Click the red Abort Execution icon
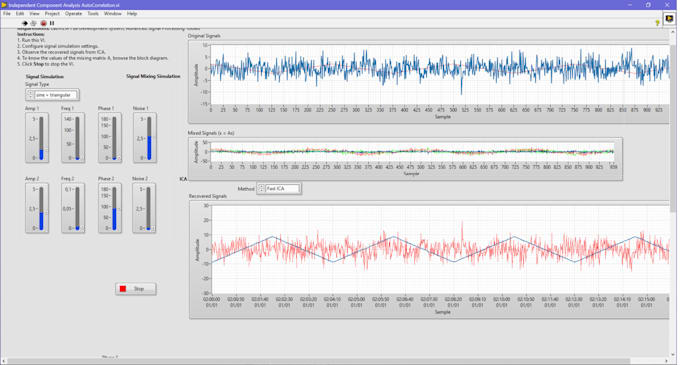This screenshot has height=365, width=680. click(x=43, y=23)
